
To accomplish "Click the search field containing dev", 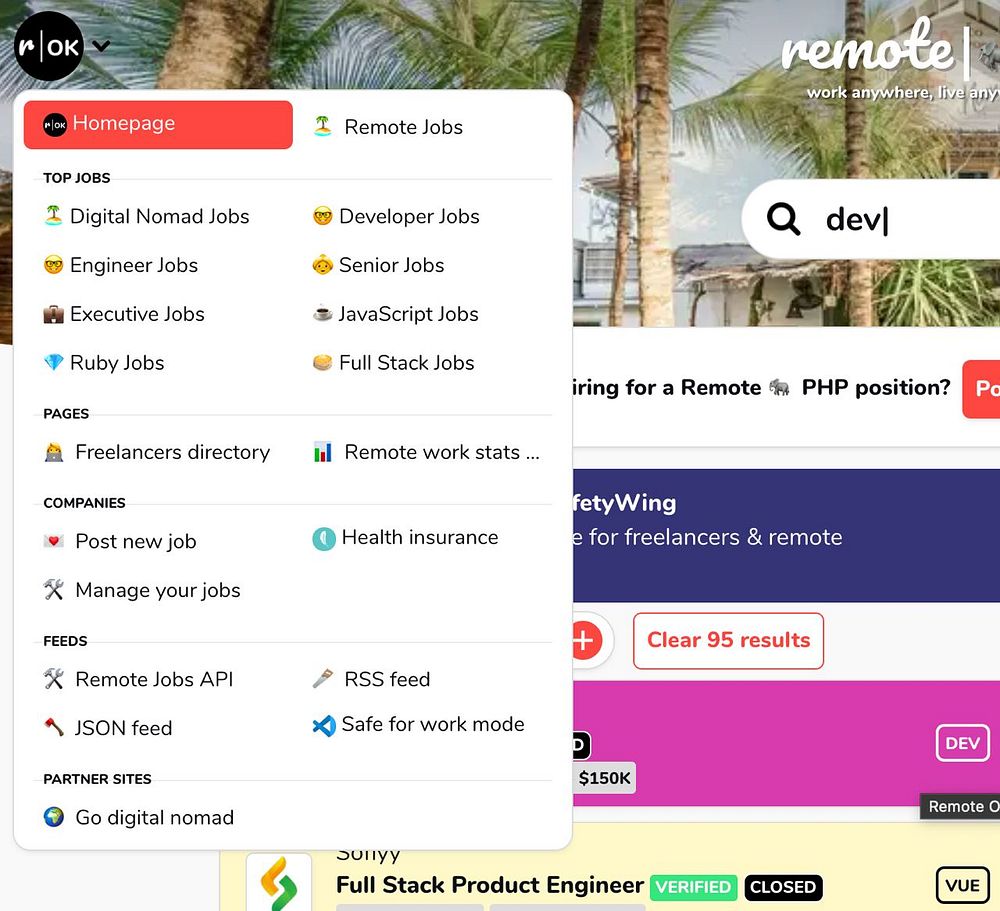I will (871, 219).
